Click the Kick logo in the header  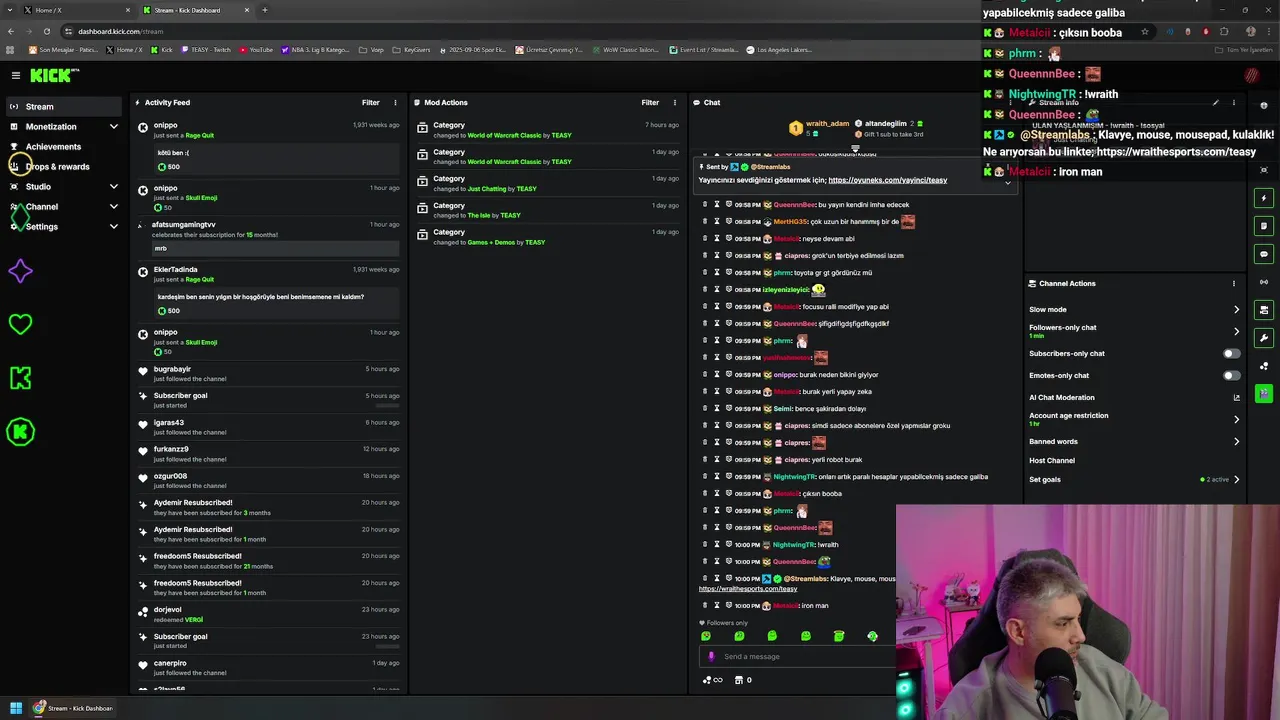pos(52,75)
